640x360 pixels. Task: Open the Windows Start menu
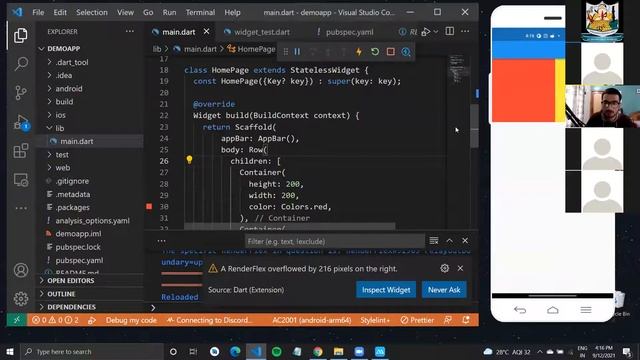point(10,351)
